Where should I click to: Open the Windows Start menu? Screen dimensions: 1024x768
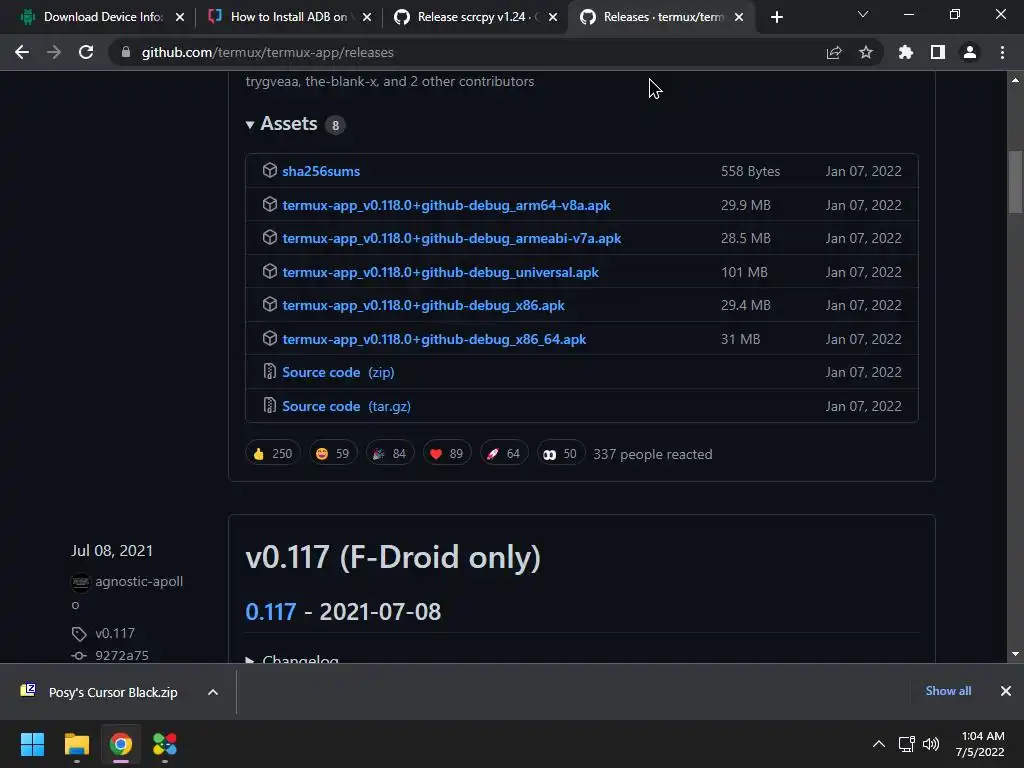[x=32, y=744]
